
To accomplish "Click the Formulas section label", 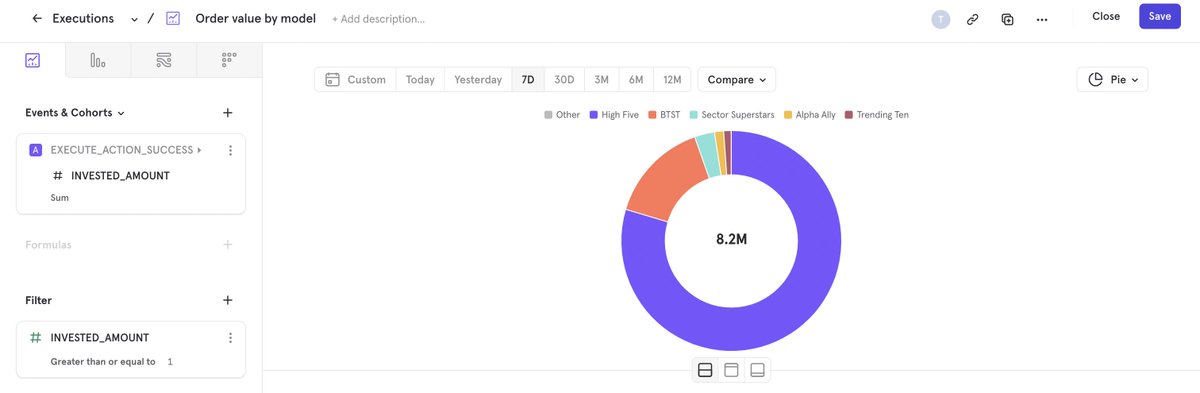I will pyautogui.click(x=48, y=244).
